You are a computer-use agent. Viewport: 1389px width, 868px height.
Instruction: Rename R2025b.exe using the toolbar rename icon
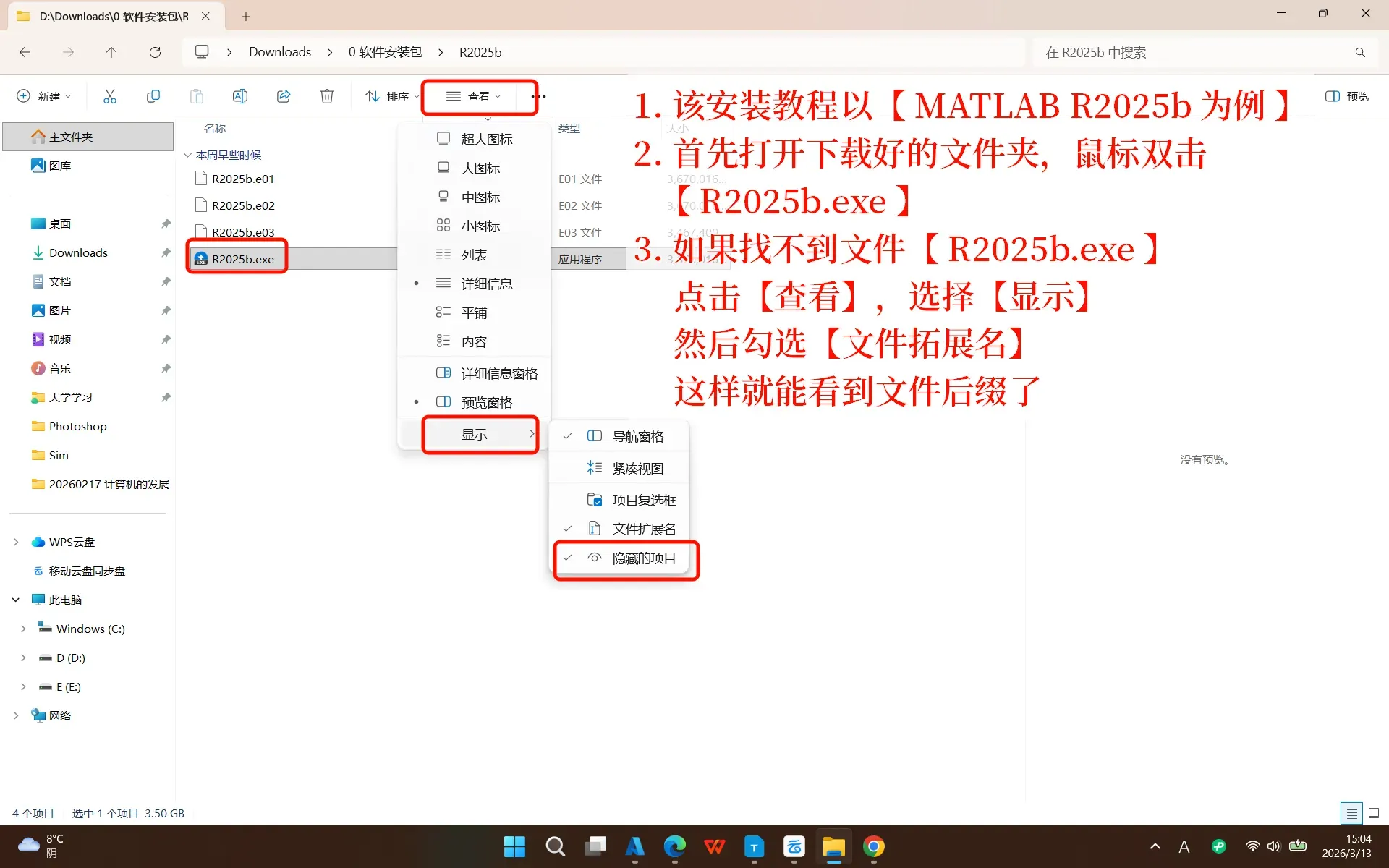tap(239, 95)
